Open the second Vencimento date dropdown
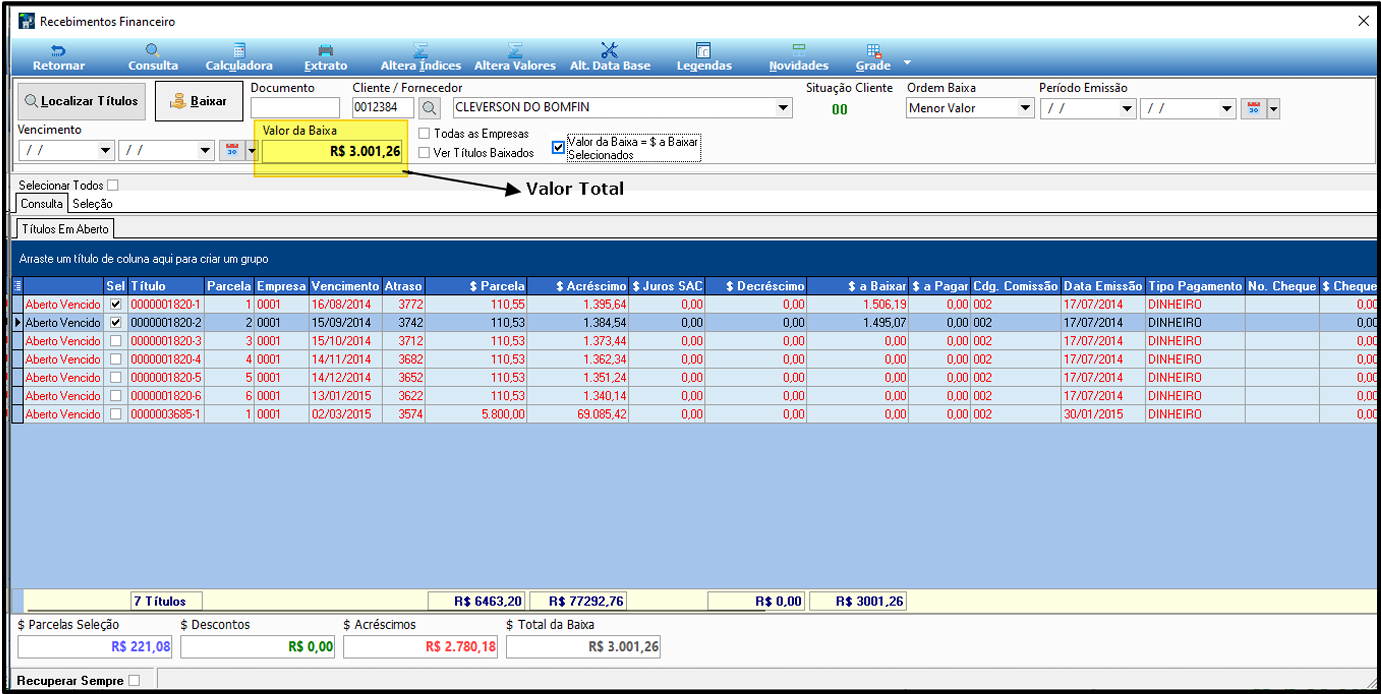The image size is (1381, 694). click(206, 150)
